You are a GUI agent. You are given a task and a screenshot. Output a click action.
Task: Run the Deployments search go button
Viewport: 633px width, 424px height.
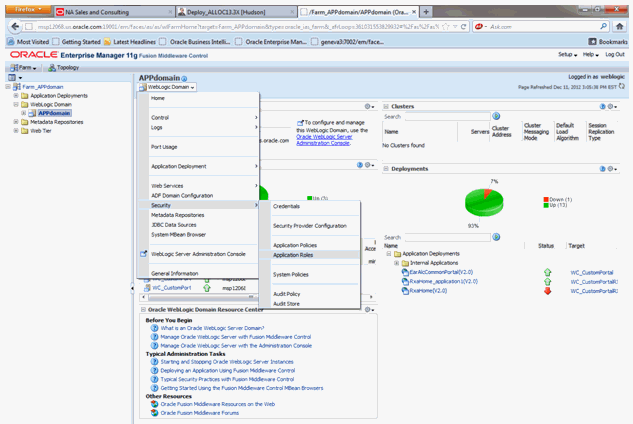[496, 237]
